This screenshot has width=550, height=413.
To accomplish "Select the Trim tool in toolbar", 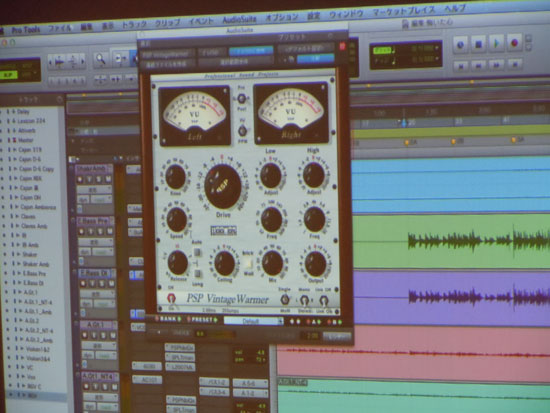I will pyautogui.click(x=120, y=59).
